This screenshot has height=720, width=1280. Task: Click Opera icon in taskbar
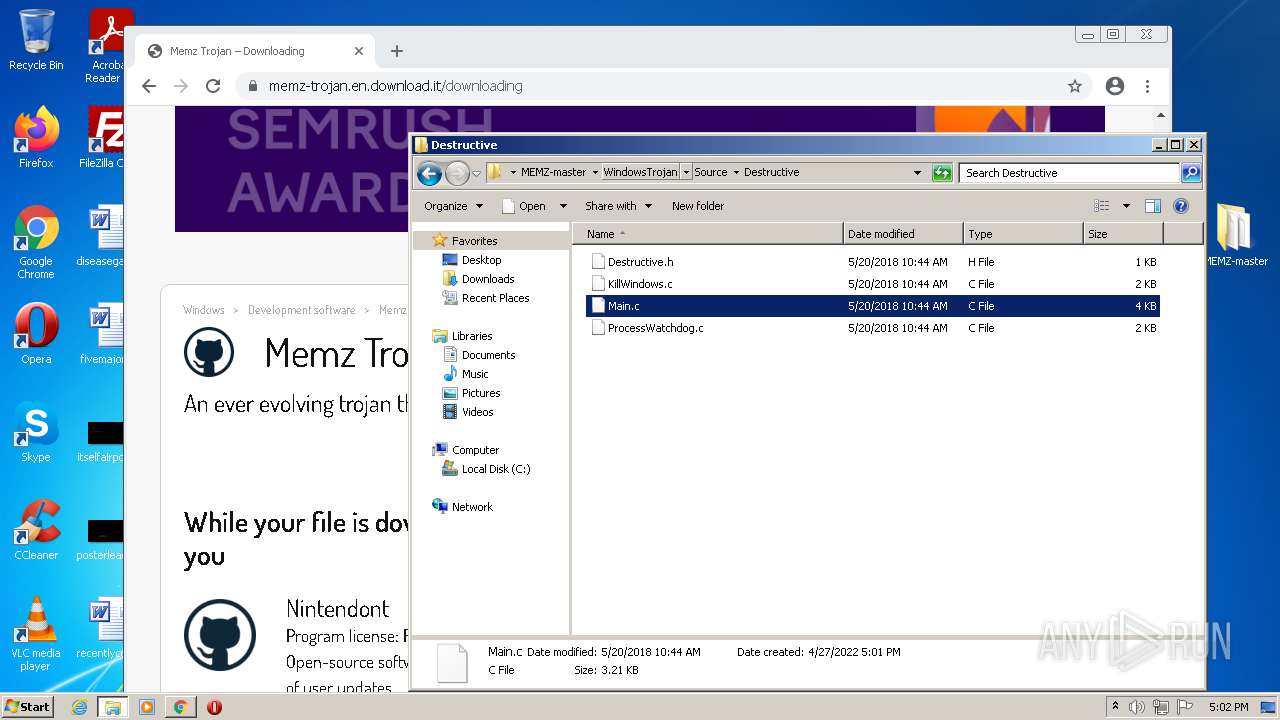[x=214, y=707]
